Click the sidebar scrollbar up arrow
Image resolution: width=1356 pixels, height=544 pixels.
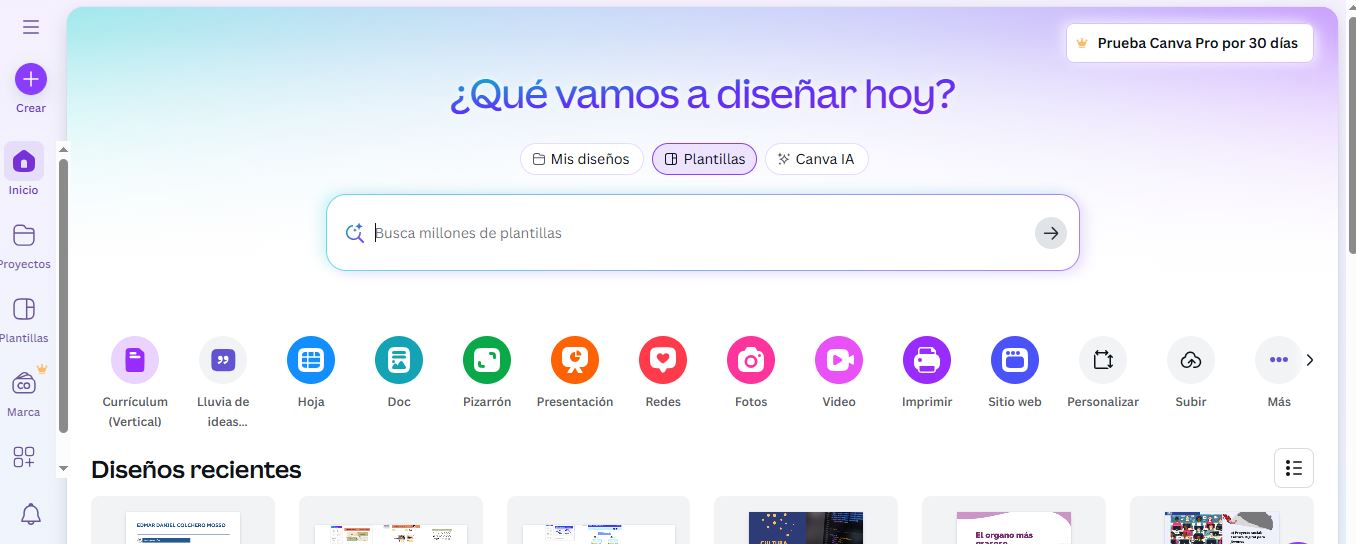(x=63, y=150)
